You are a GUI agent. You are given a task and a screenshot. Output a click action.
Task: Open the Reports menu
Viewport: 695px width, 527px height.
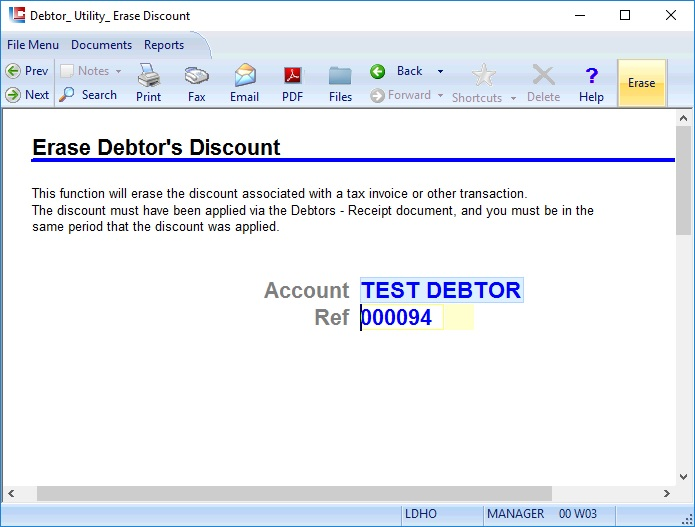pos(164,45)
